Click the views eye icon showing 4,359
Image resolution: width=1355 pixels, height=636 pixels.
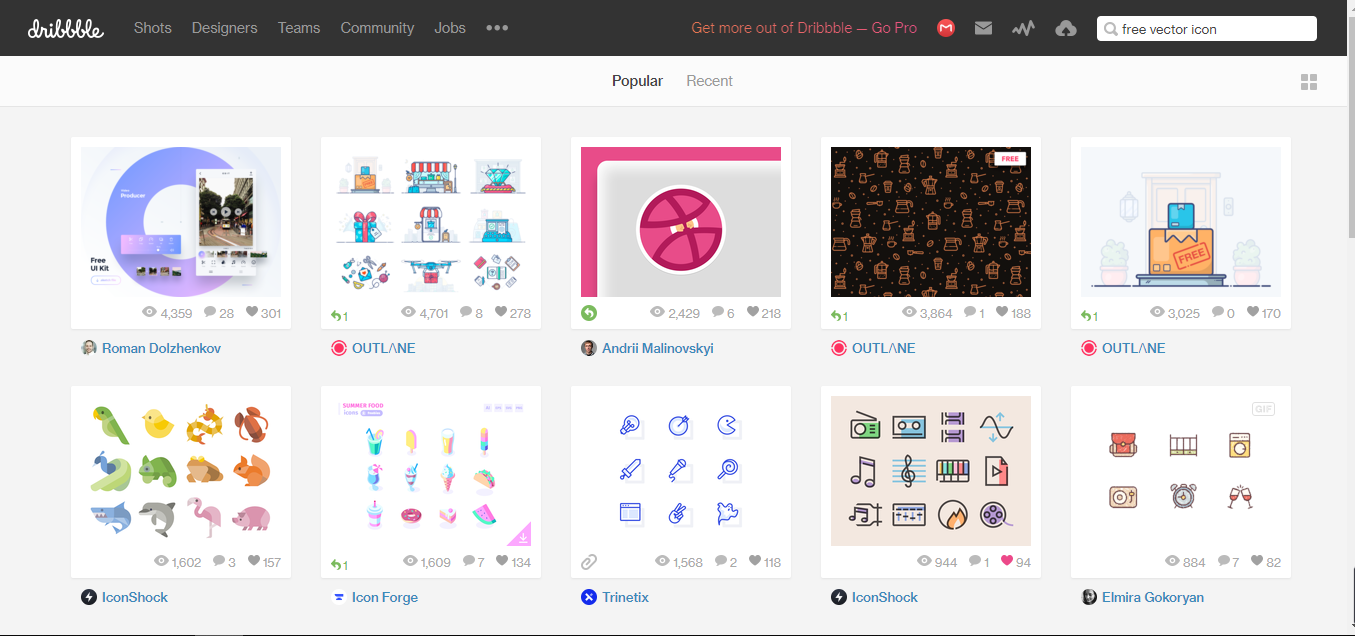150,313
